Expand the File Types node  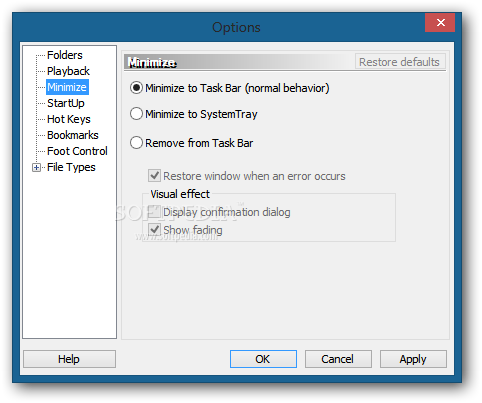coord(36,167)
